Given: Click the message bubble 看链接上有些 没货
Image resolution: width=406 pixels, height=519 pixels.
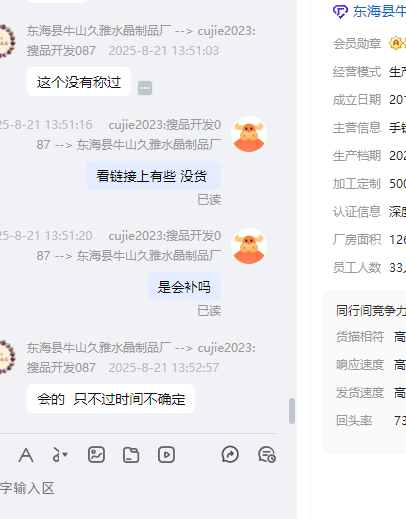Looking at the screenshot, I should pyautogui.click(x=153, y=176).
